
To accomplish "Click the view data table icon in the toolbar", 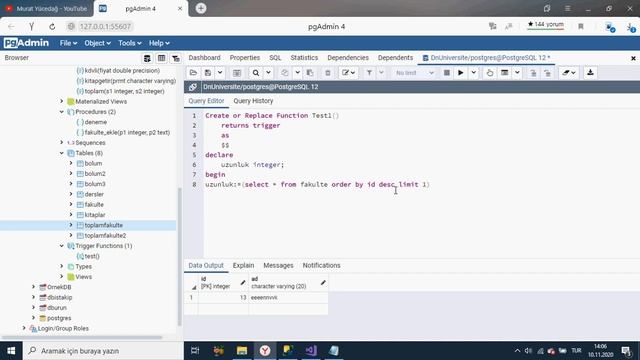I will click(x=237, y=73).
